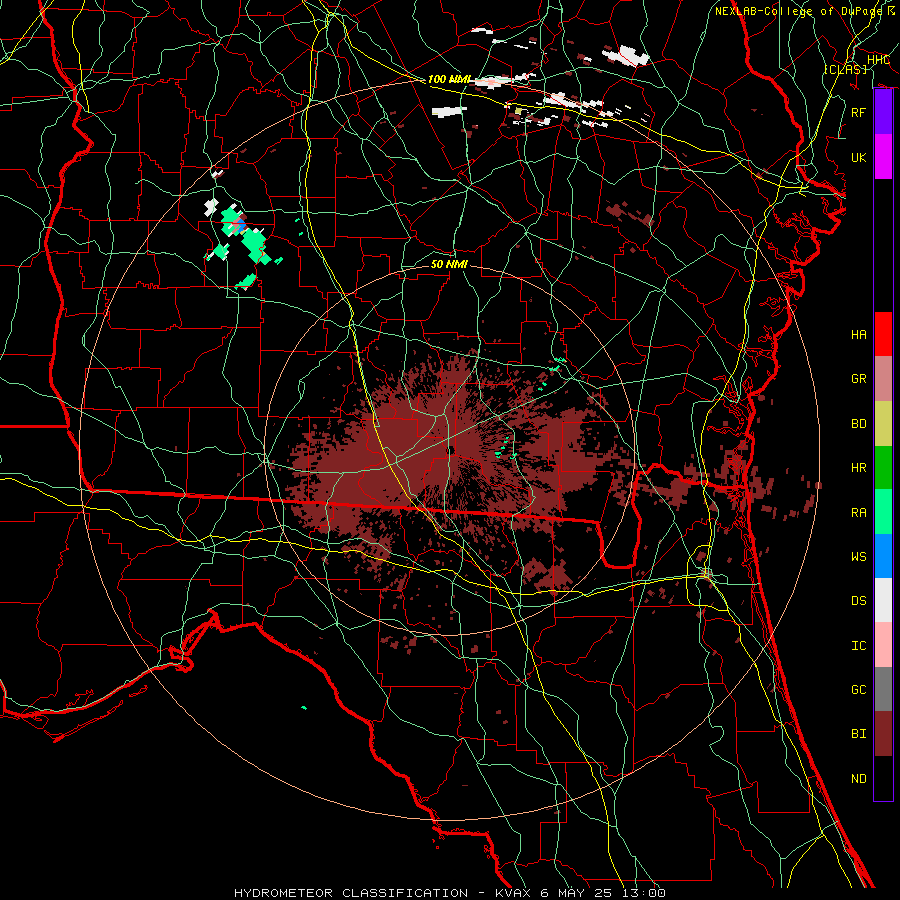The image size is (900, 900).
Task: Click the '50 NMI' range ring label
Action: pyautogui.click(x=449, y=264)
